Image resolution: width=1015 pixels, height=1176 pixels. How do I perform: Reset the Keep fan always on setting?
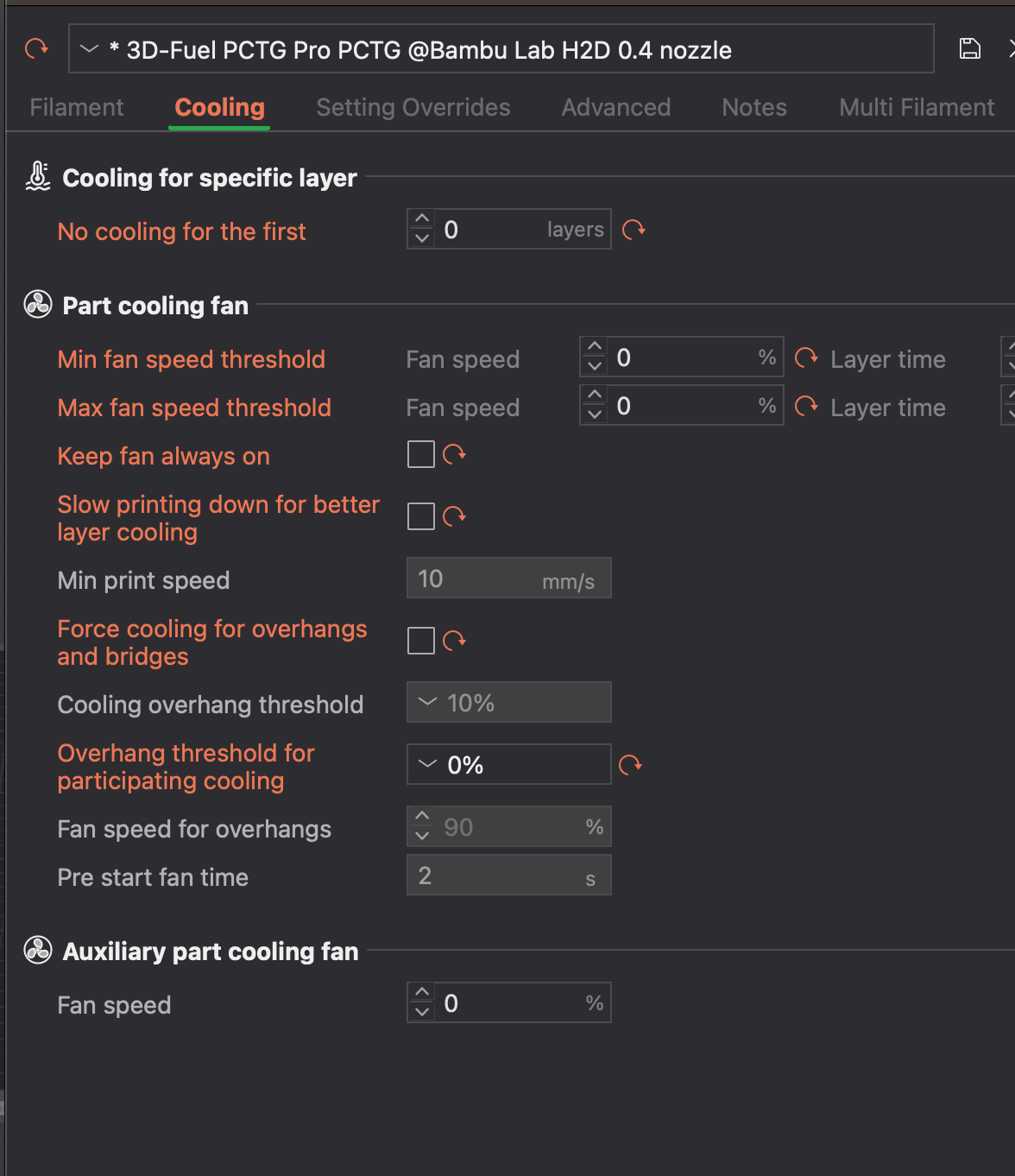click(x=455, y=454)
